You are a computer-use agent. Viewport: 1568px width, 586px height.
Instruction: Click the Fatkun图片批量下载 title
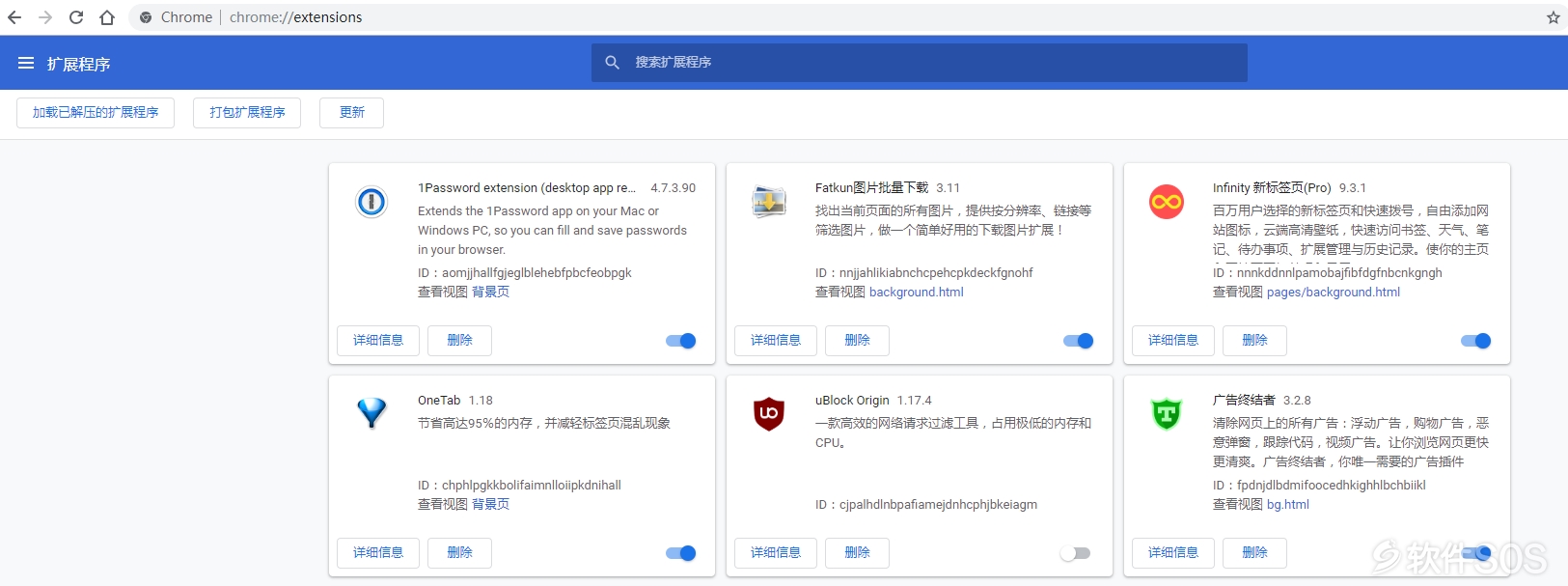point(872,188)
